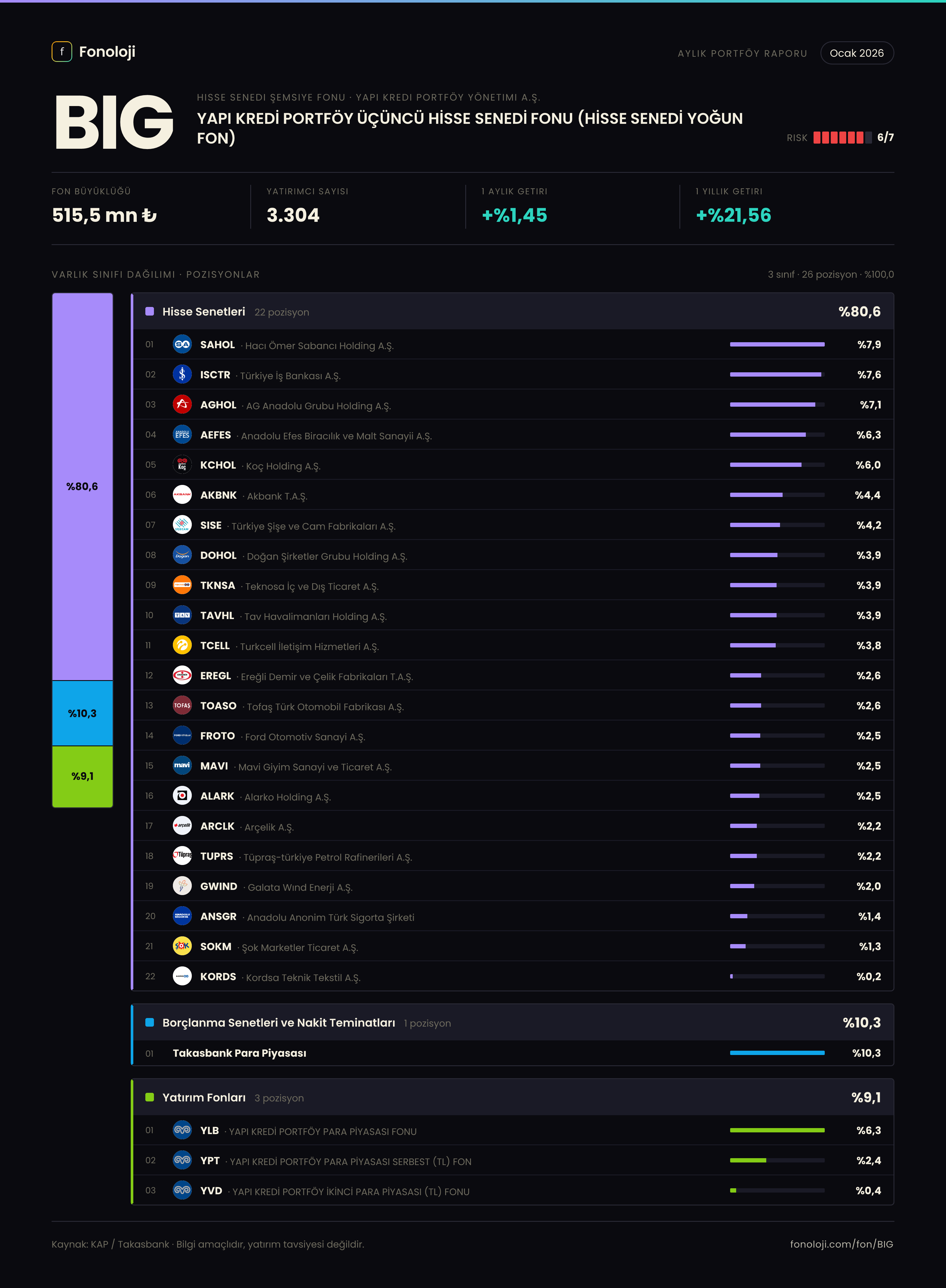946x1288 pixels.
Task: Click the ARCLK Arçelik logo
Action: coord(182,826)
